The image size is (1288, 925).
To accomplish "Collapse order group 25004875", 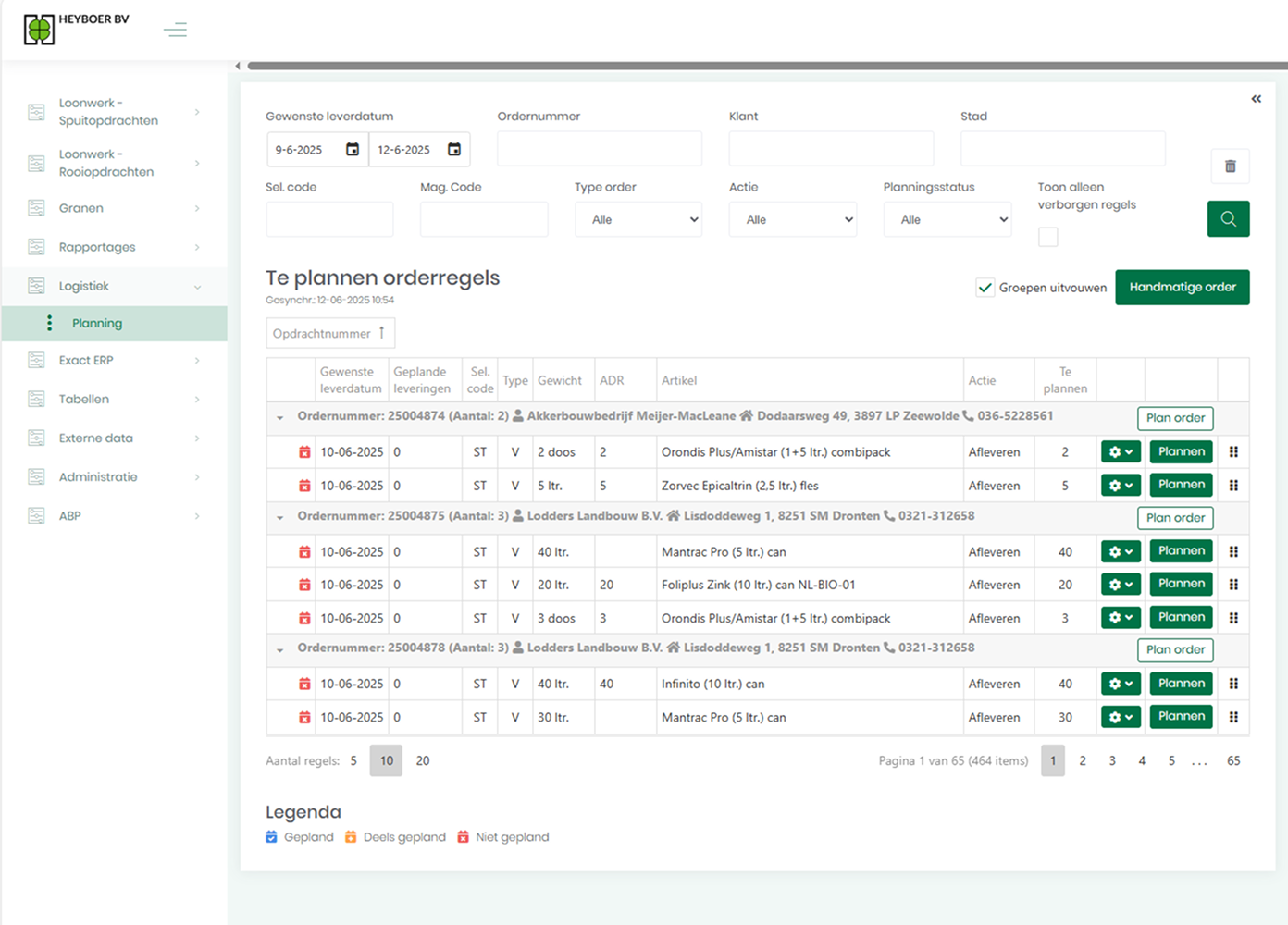I will coord(280,518).
